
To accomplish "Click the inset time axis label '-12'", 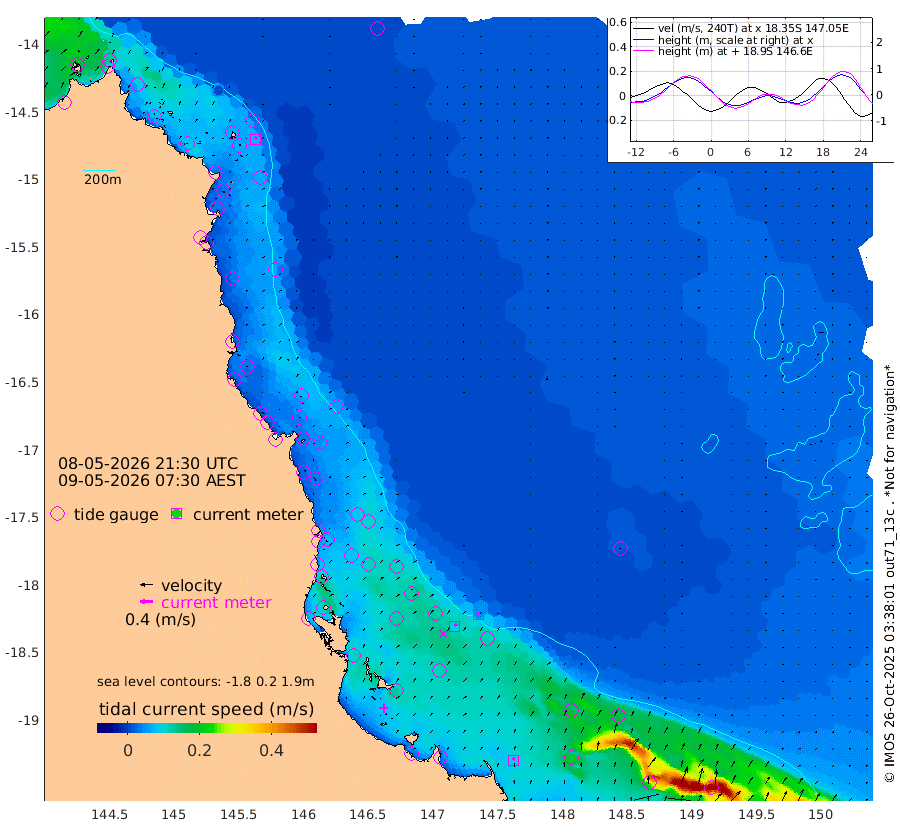I will 635,152.
